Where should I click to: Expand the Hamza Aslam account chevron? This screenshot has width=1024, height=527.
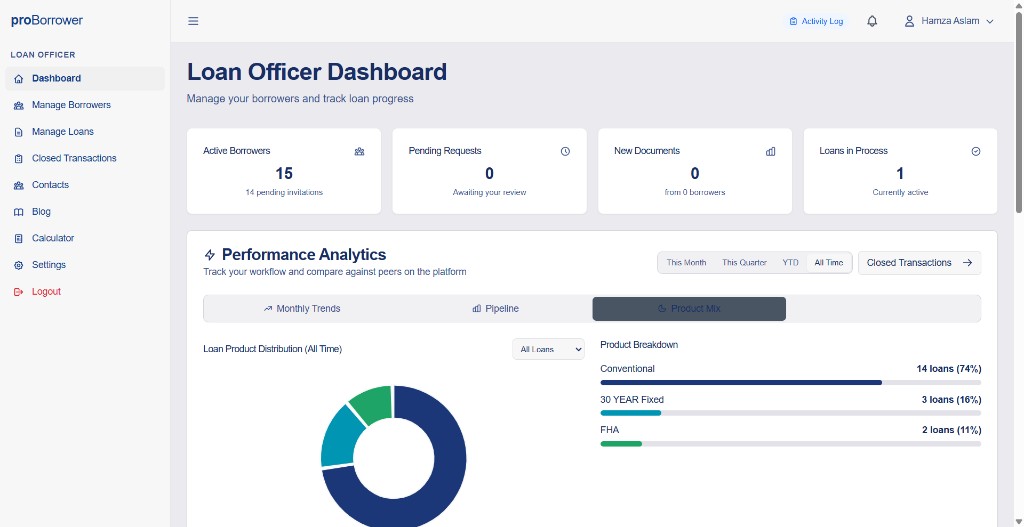tap(989, 22)
